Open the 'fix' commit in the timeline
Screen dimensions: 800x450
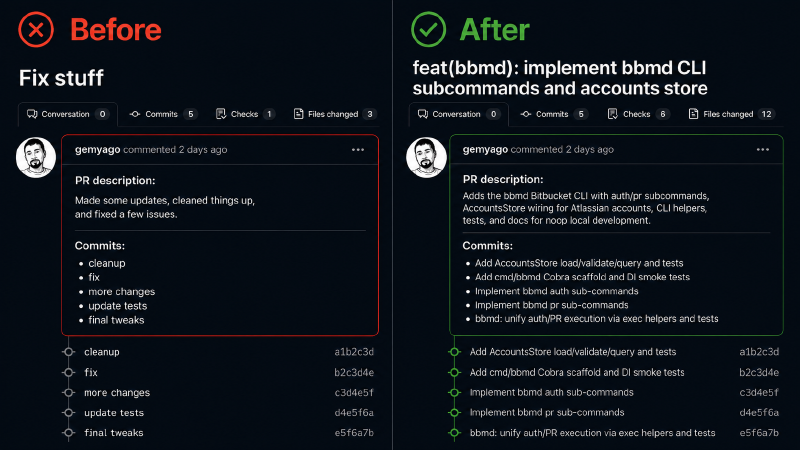click(91, 372)
